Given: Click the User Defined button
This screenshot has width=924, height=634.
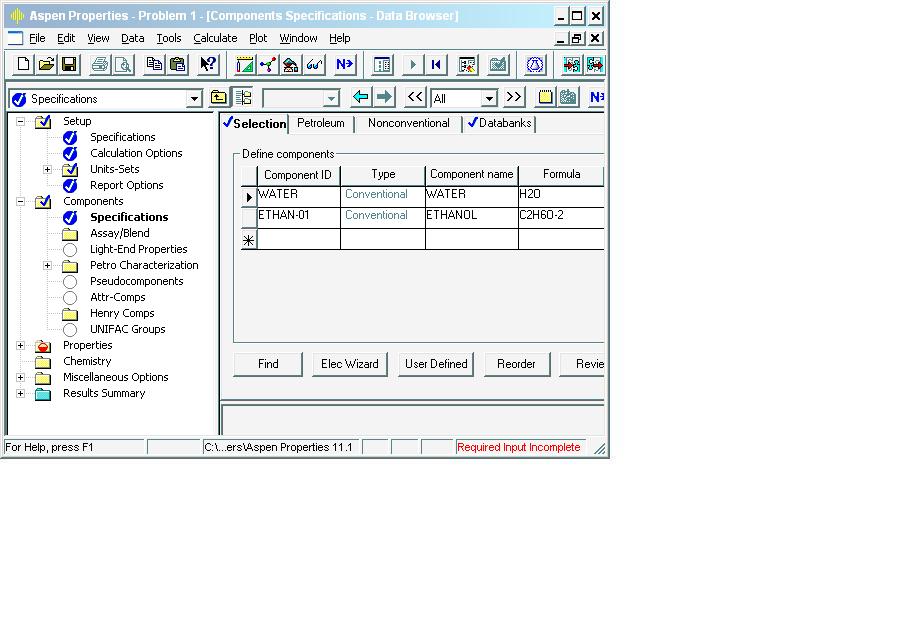Looking at the screenshot, I should (436, 364).
